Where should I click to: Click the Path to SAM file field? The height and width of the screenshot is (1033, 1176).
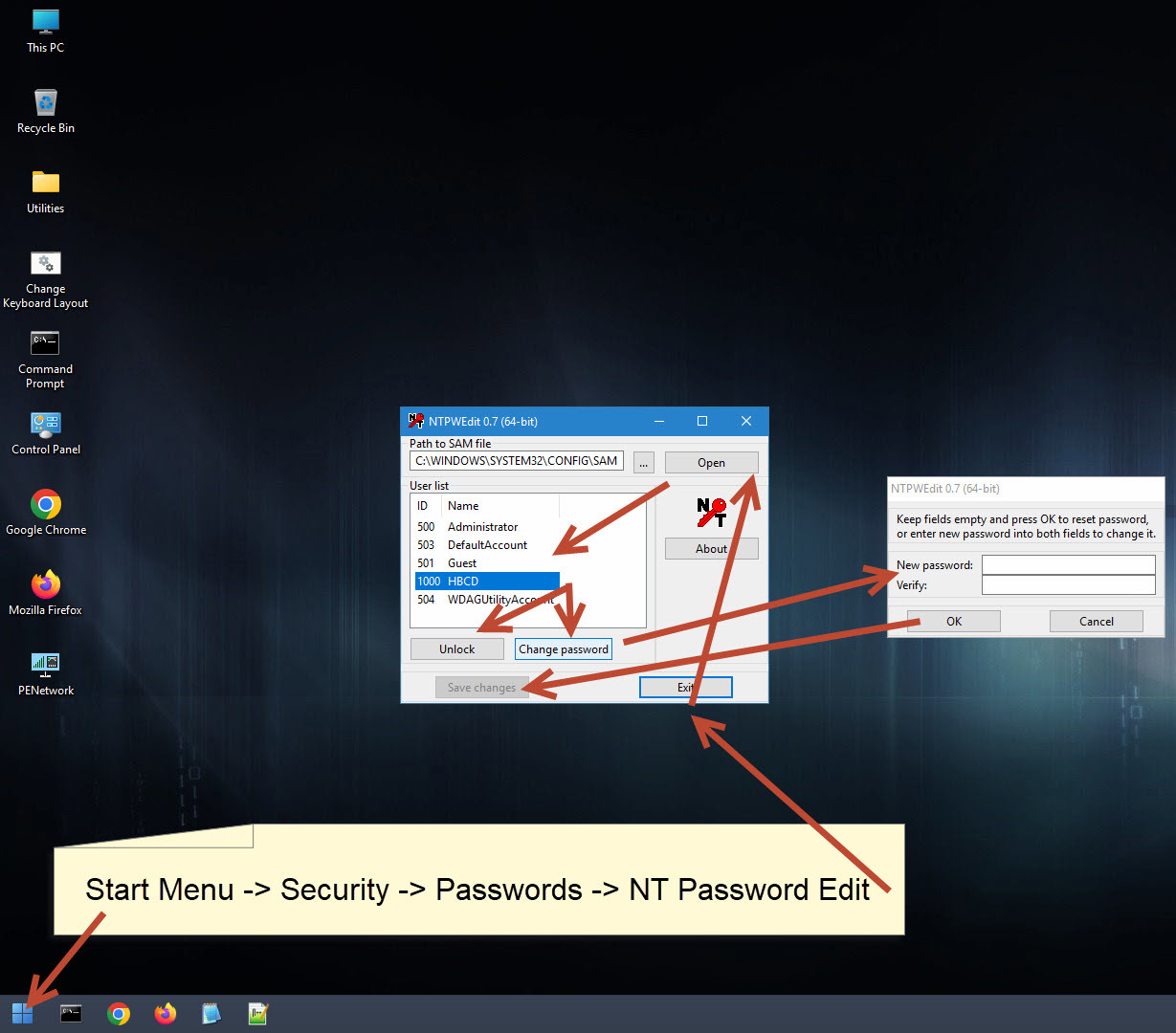517,461
